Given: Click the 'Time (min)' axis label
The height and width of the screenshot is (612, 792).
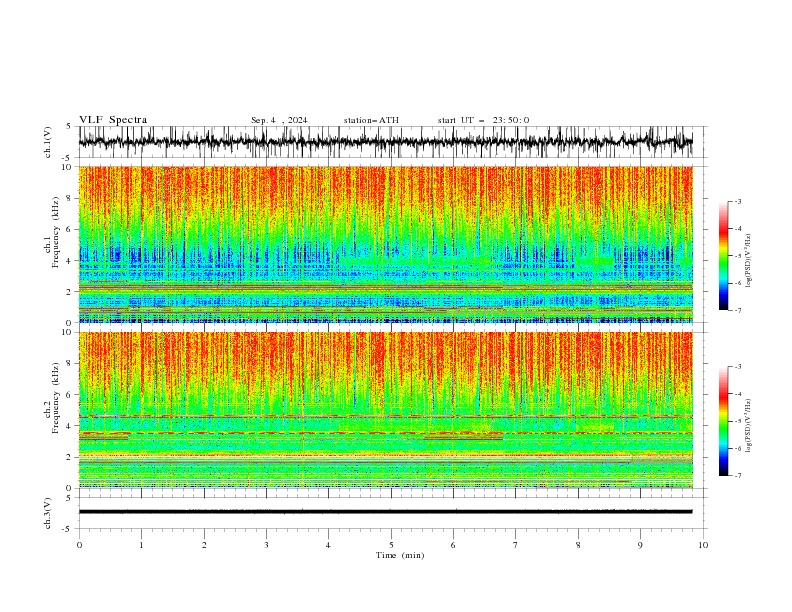Looking at the screenshot, I should coord(400,555).
